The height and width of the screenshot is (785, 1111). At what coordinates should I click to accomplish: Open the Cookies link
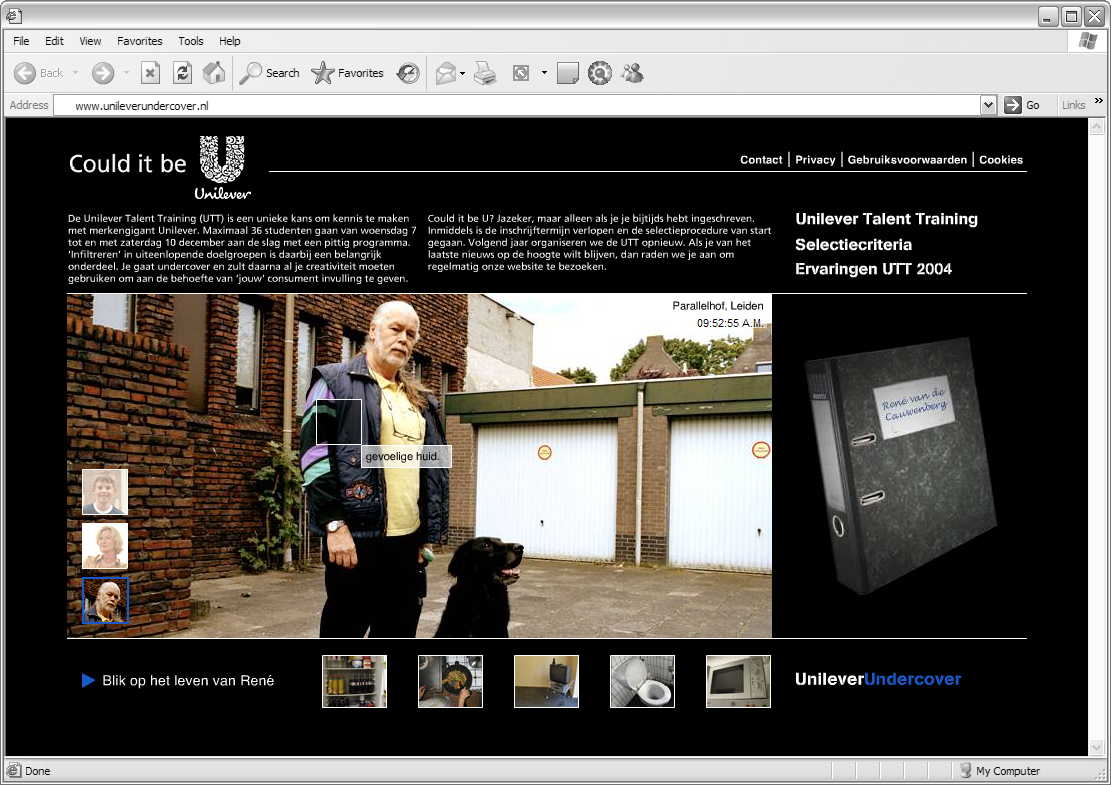click(x=1000, y=160)
